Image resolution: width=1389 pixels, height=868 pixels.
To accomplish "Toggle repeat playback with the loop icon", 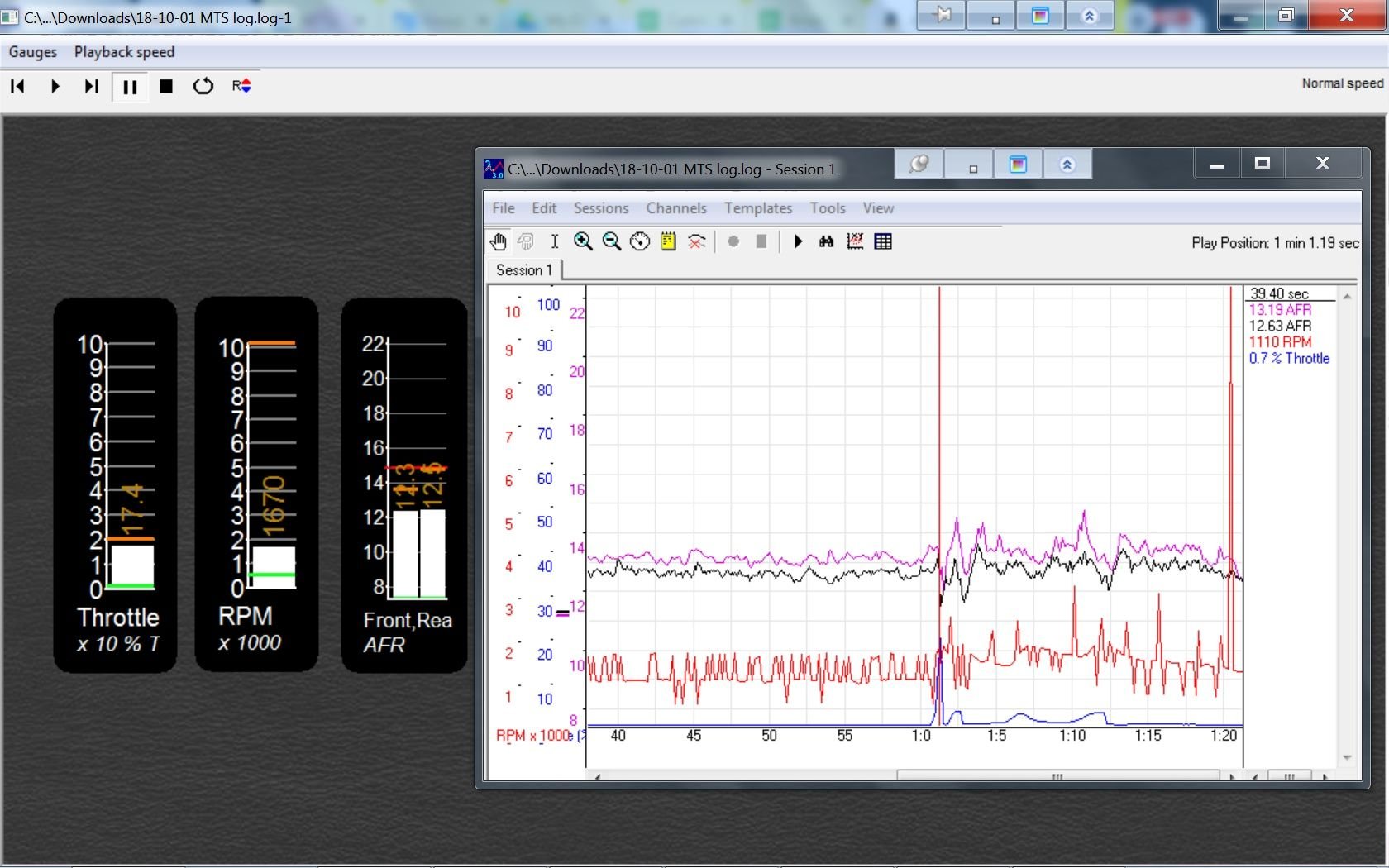I will point(203,86).
